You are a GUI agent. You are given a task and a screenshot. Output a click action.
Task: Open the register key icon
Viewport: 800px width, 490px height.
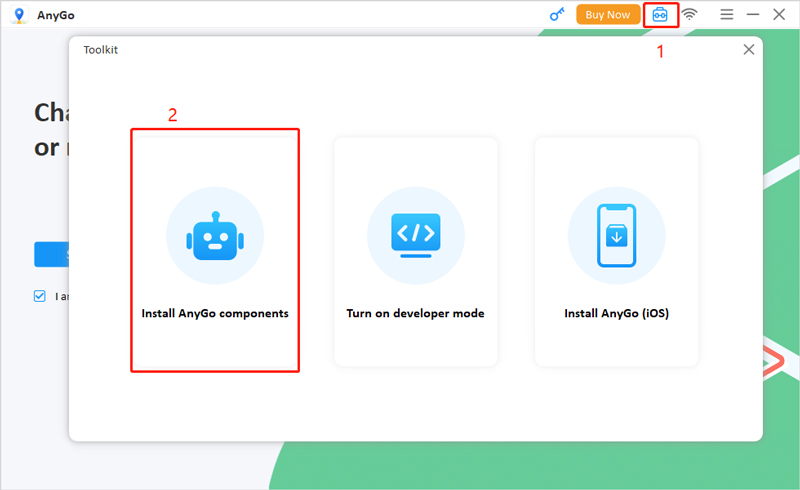pyautogui.click(x=557, y=15)
